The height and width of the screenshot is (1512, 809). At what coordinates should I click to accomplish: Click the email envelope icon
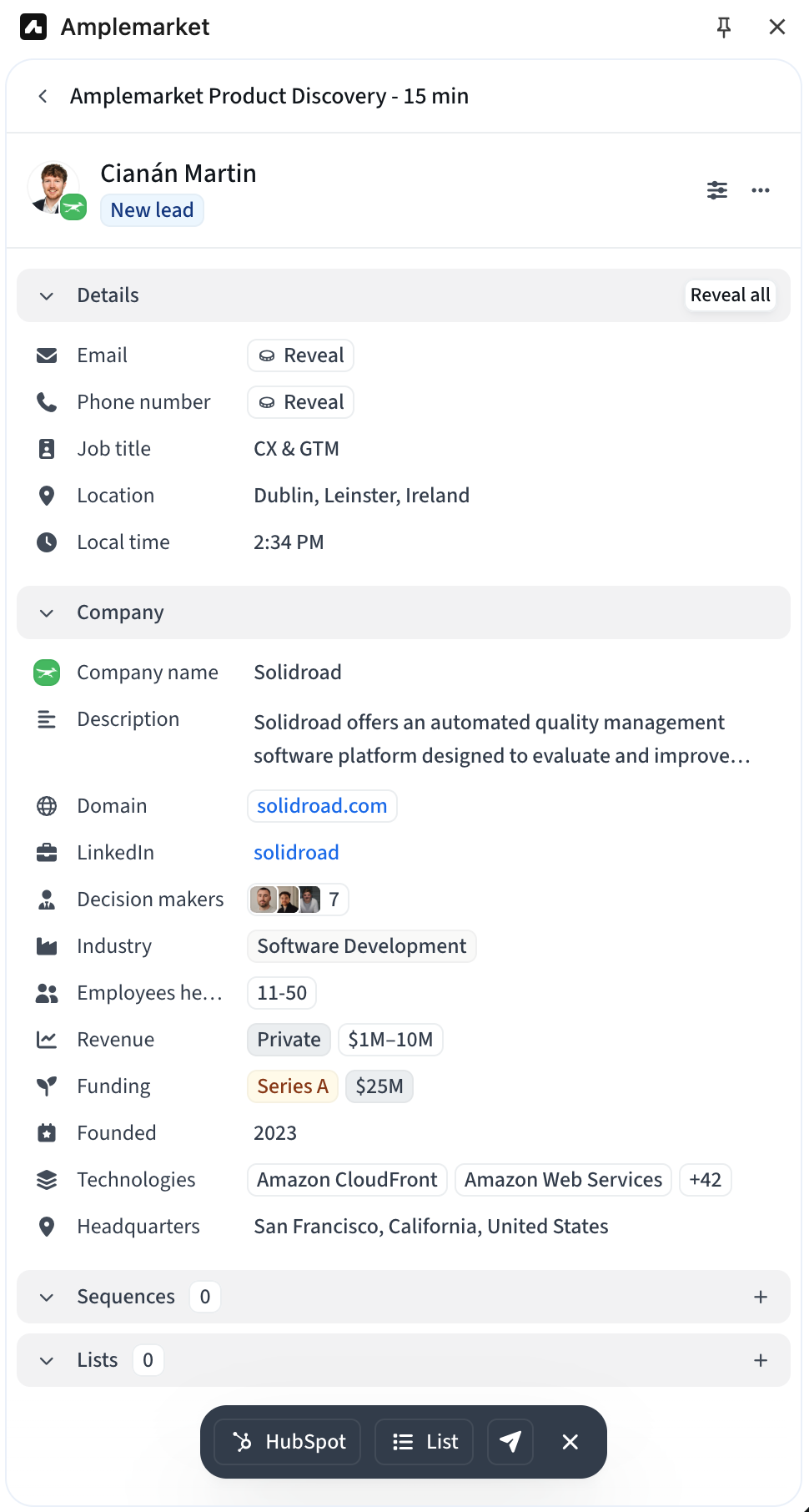point(47,355)
